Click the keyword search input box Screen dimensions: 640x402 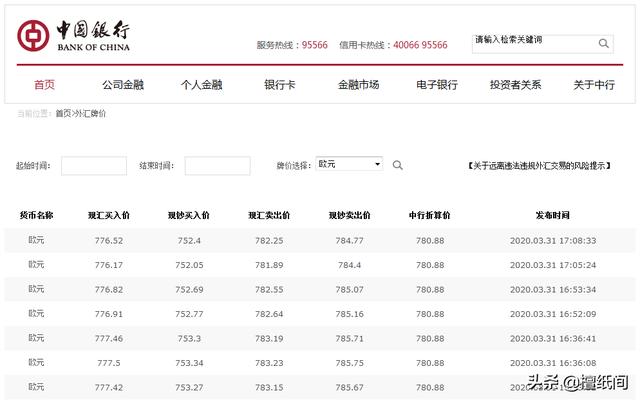pos(534,44)
